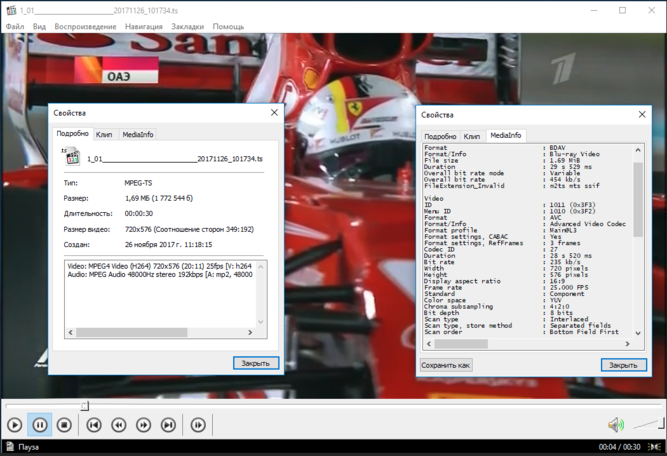The width and height of the screenshot is (667, 456).
Task: Click the rewind (decrease speed) button
Action: tap(119, 425)
